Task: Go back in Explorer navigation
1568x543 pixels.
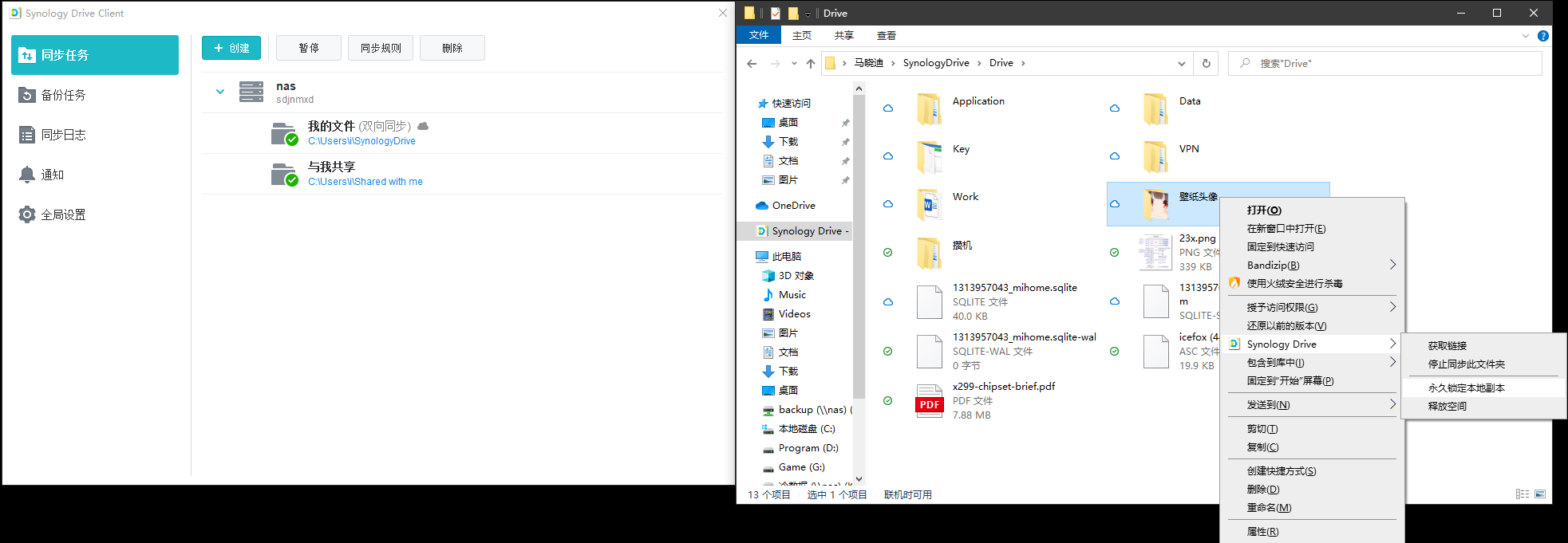Action: pos(752,63)
